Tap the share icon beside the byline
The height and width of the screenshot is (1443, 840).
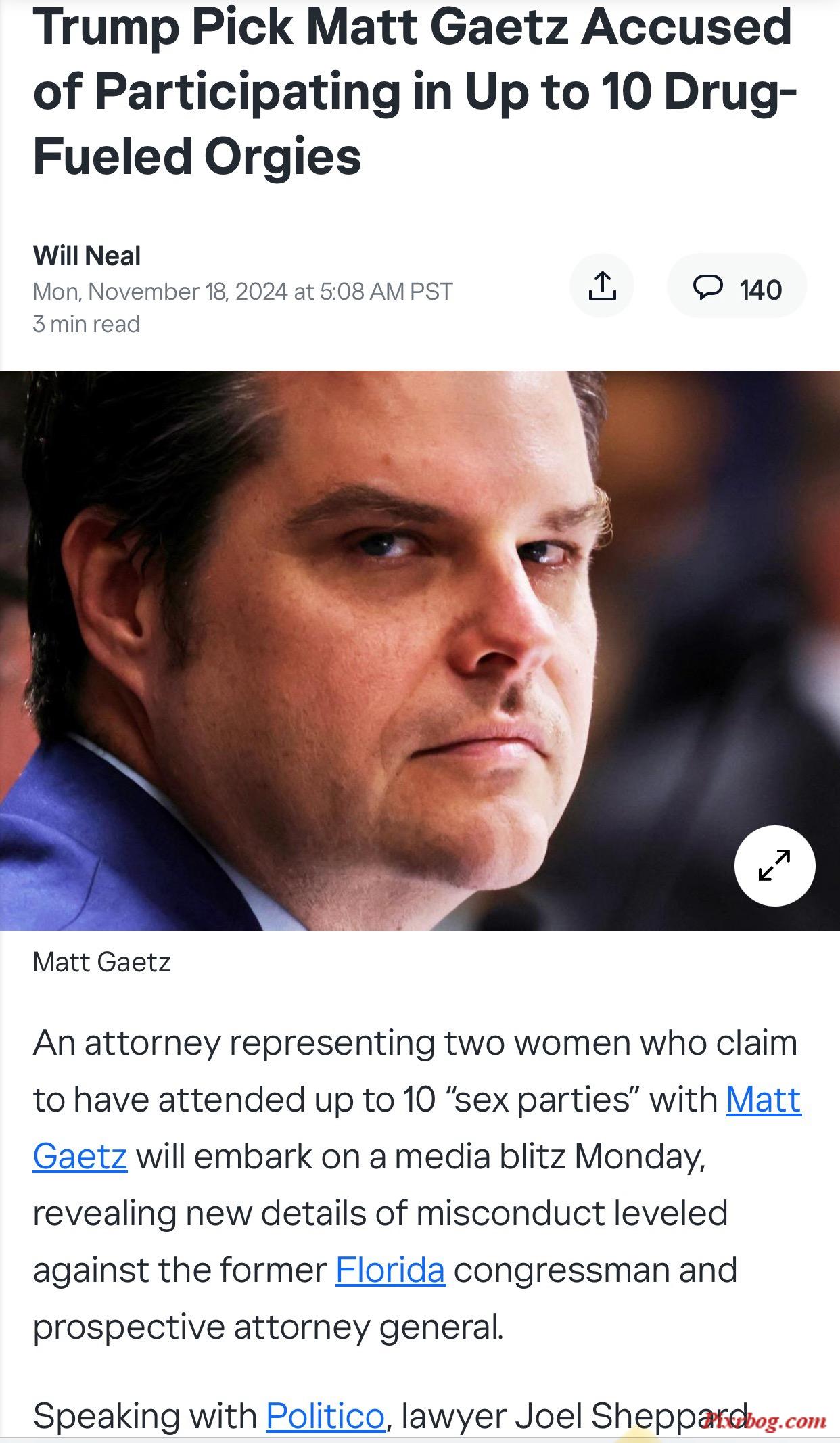pos(602,285)
